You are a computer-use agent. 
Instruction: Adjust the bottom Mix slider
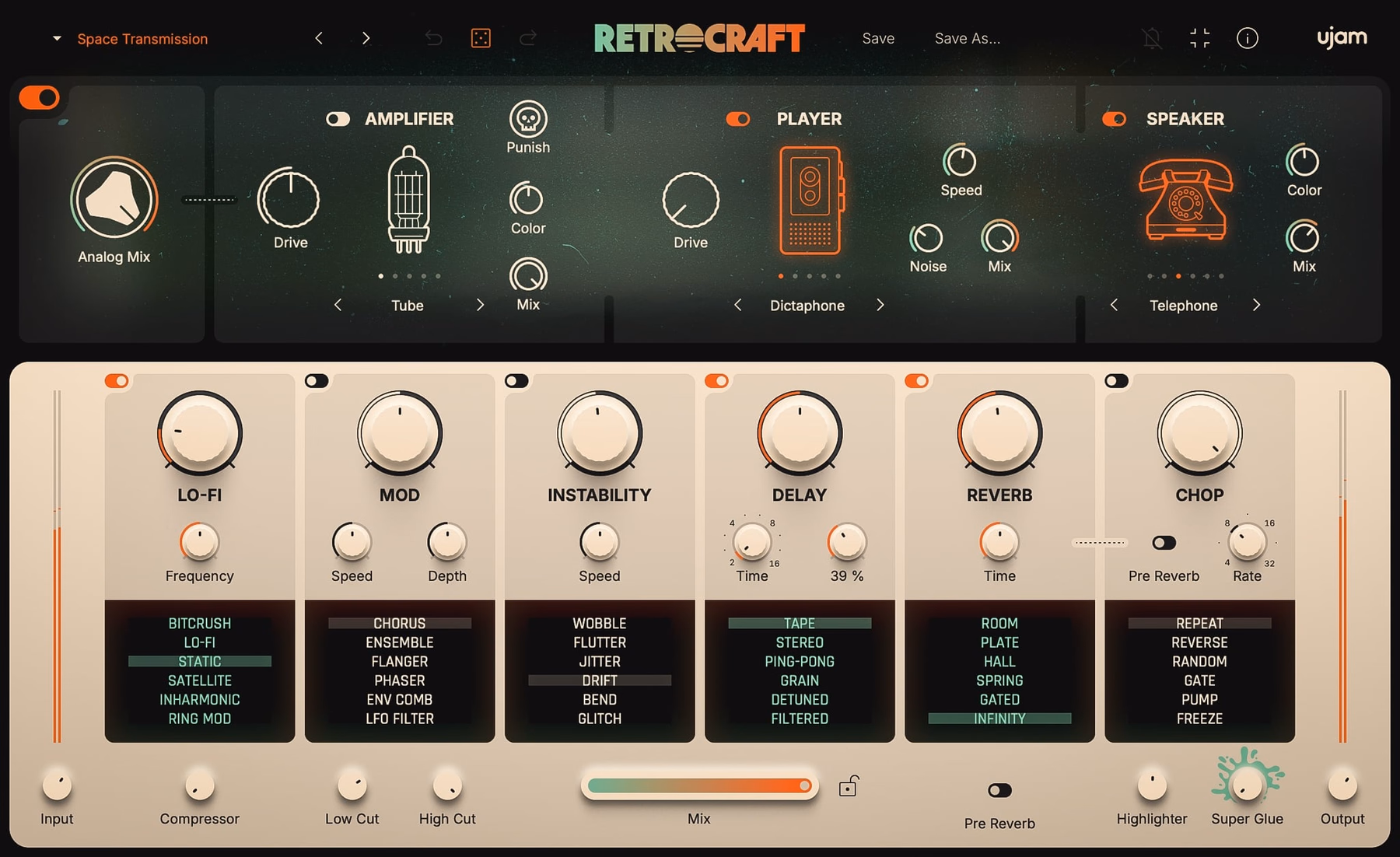tap(699, 785)
